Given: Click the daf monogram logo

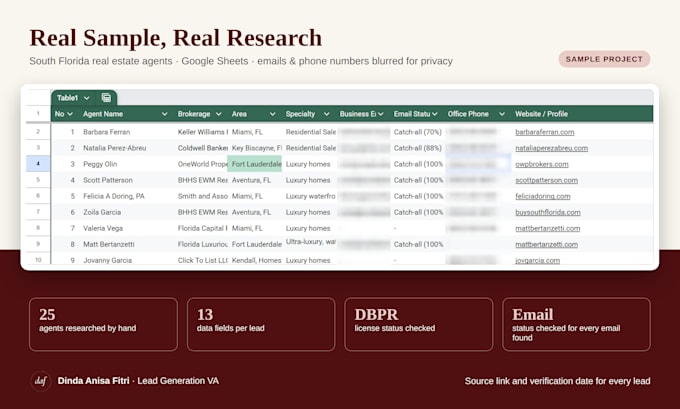Looking at the screenshot, I should coord(41,381).
